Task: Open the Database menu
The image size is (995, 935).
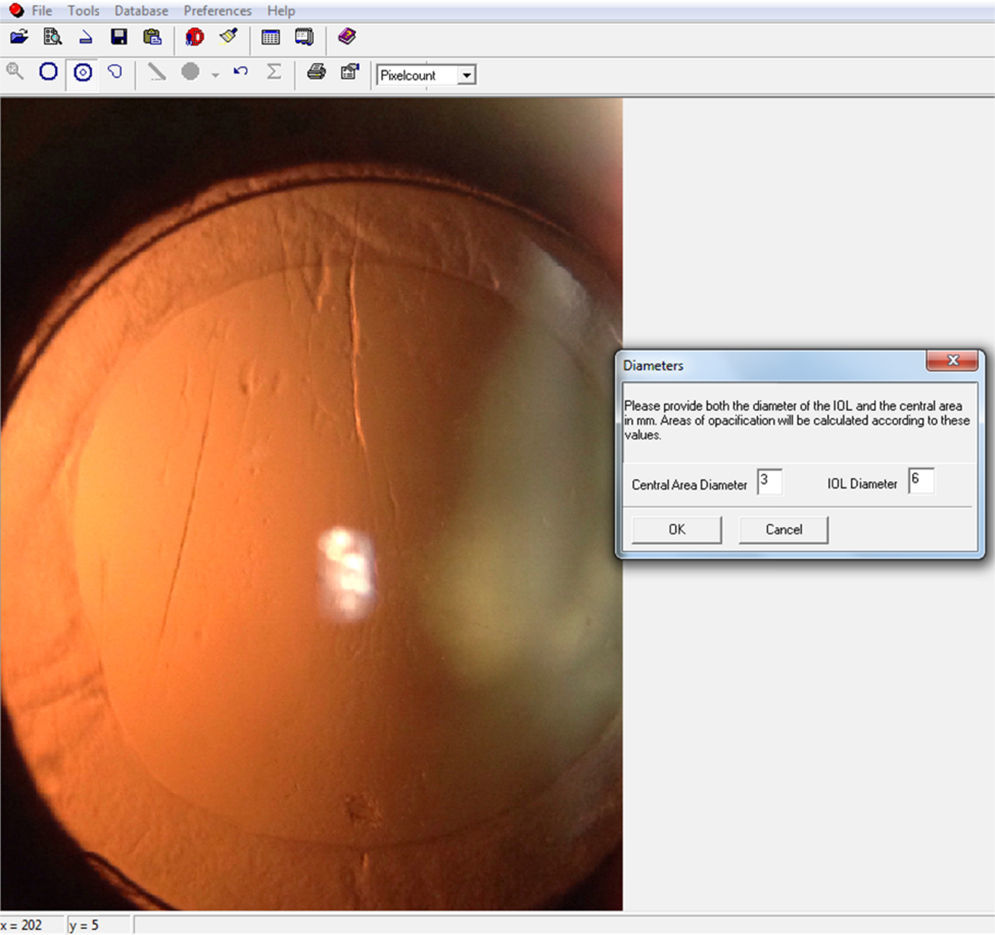Action: [141, 11]
